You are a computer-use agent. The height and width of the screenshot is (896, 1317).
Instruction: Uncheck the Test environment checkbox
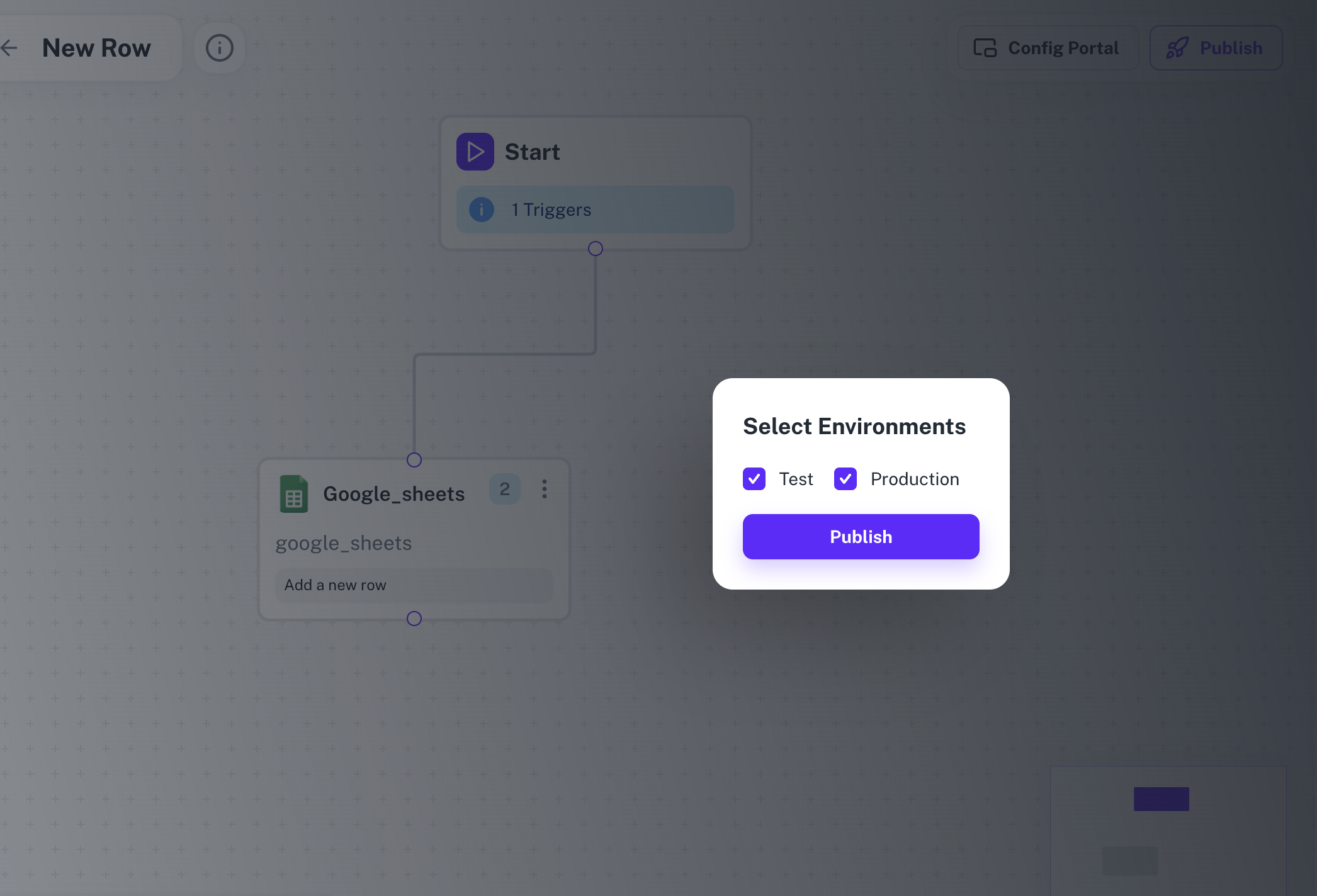(x=754, y=479)
